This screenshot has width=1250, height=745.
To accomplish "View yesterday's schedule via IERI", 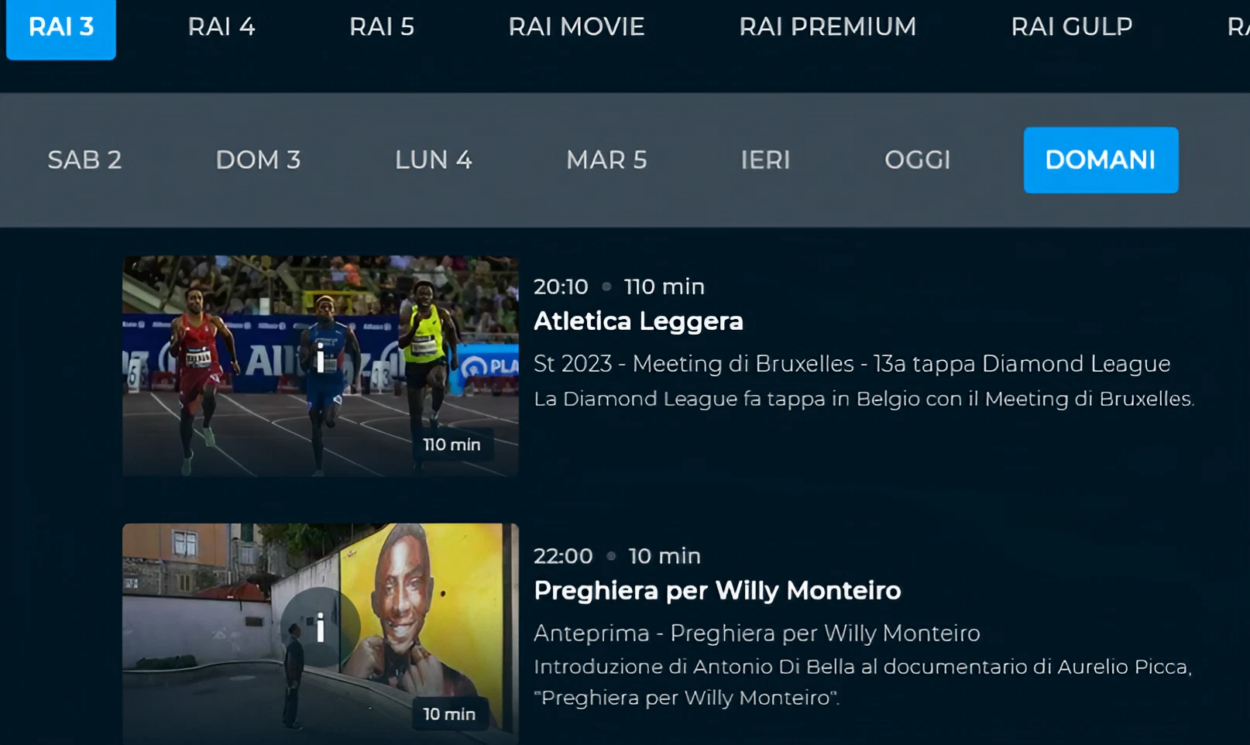I will coord(765,160).
